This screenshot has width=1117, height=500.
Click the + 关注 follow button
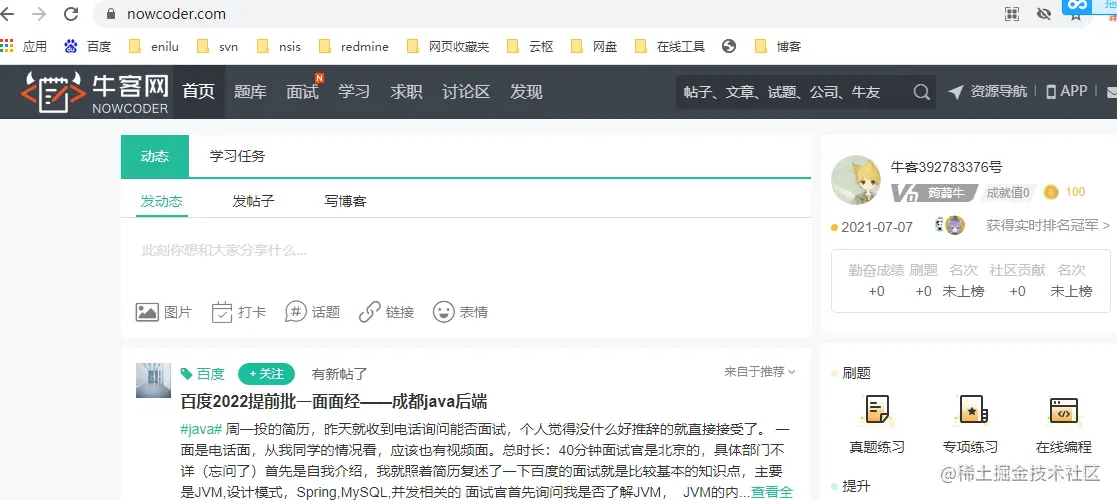point(266,373)
